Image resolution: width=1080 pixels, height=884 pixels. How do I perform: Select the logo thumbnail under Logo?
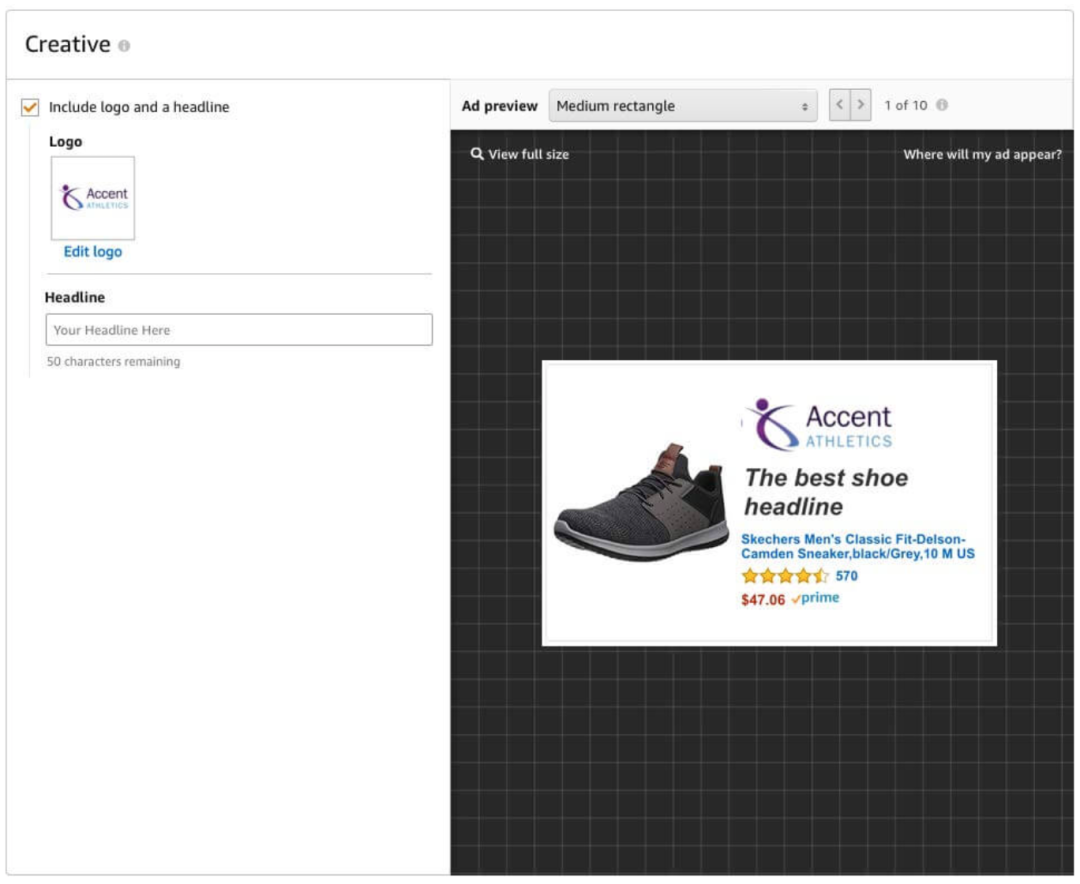click(x=93, y=198)
